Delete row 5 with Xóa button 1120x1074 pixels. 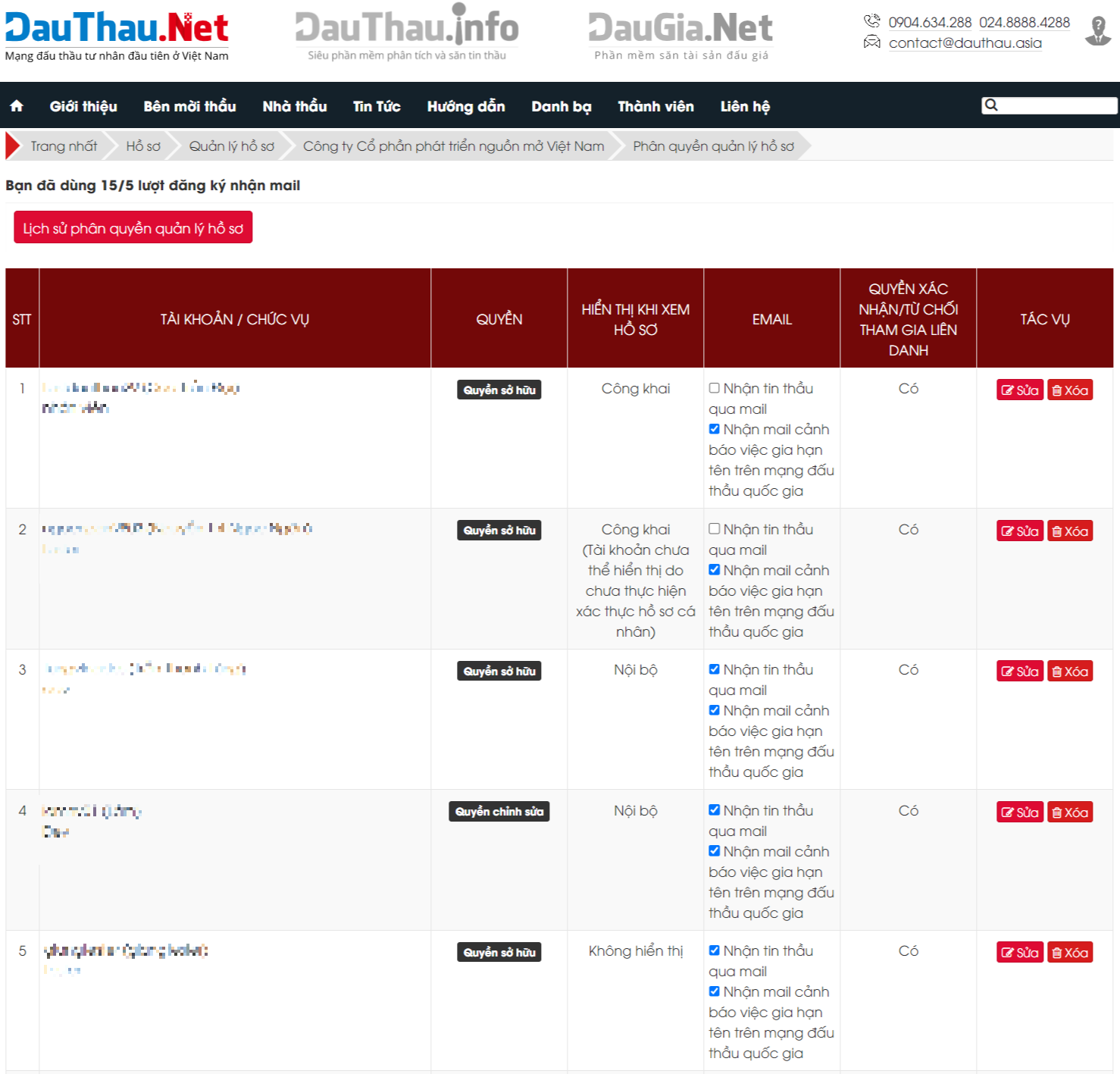1070,953
